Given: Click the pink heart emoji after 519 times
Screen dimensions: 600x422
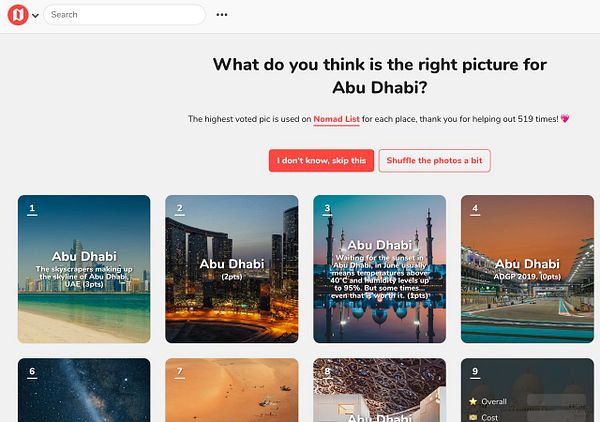Looking at the screenshot, I should pyautogui.click(x=565, y=119).
